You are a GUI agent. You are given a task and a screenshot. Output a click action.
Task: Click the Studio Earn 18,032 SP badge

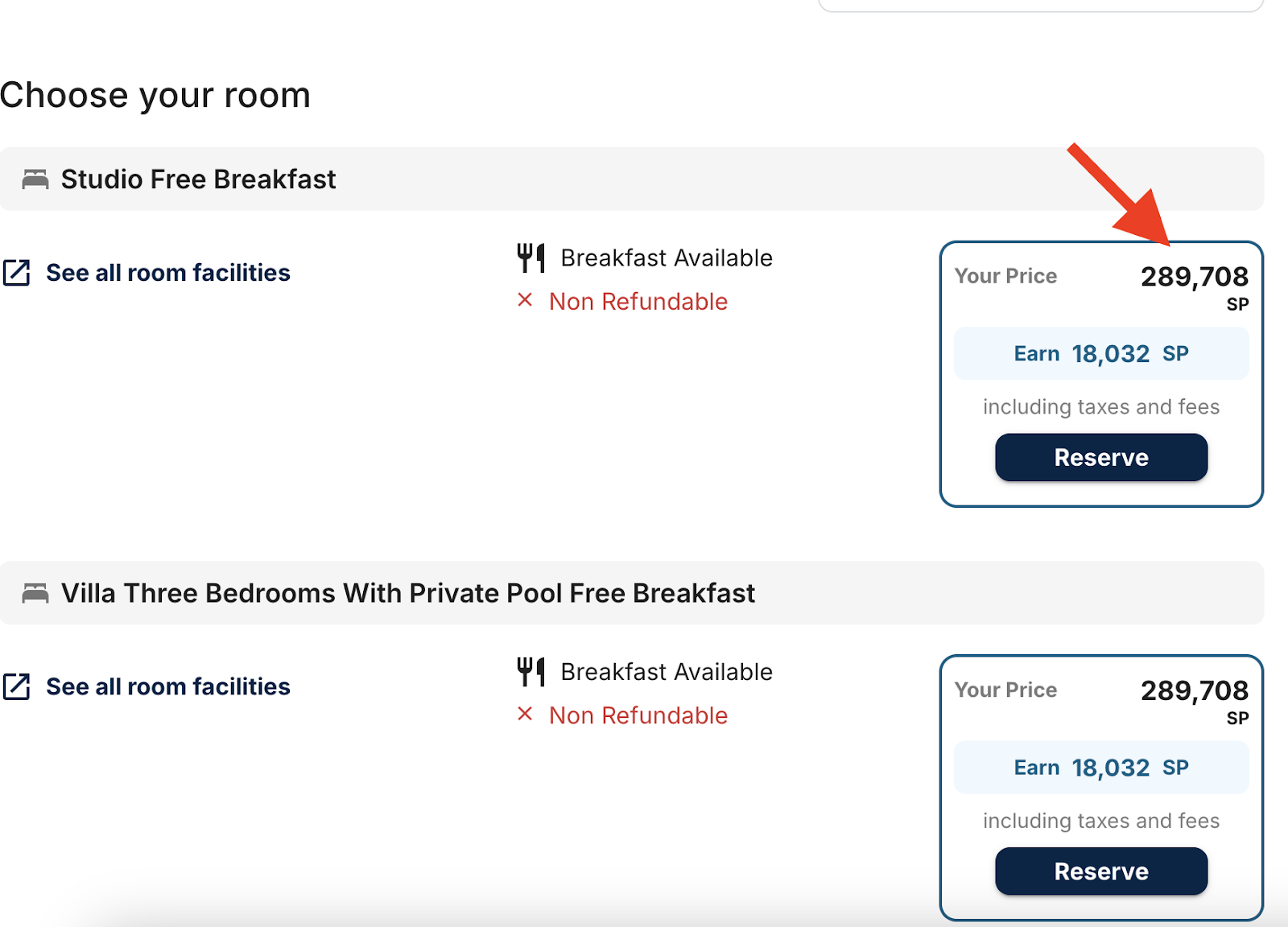1101,353
